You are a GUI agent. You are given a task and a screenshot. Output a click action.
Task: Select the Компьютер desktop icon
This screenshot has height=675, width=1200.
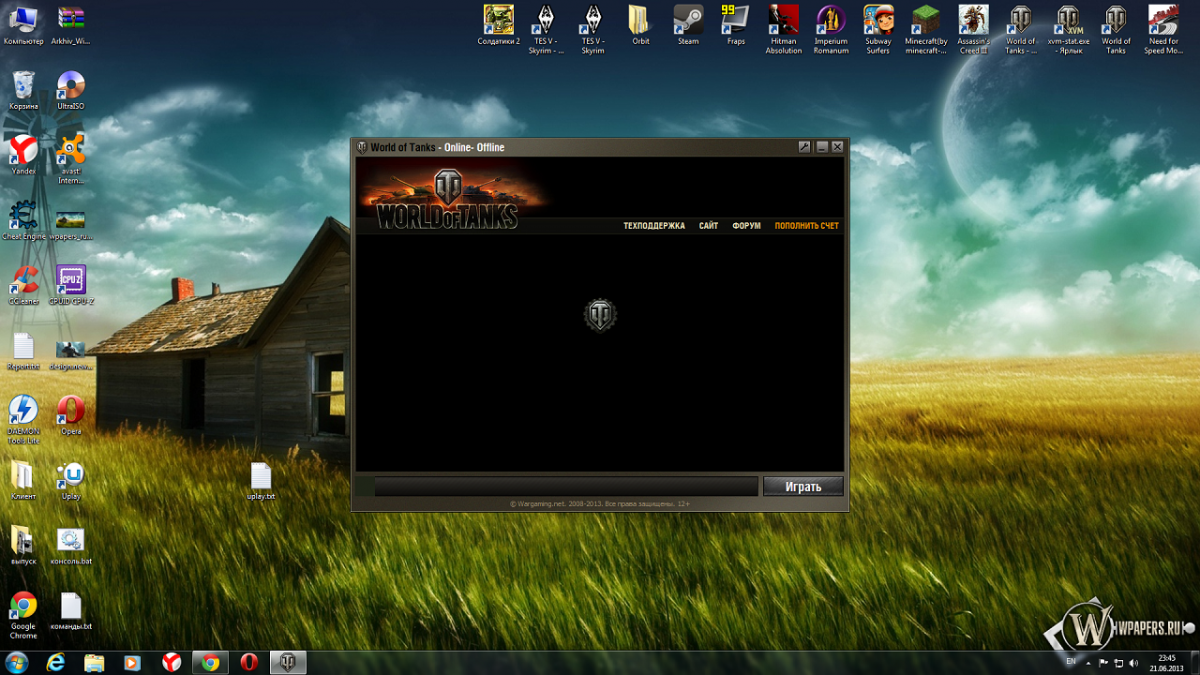(x=23, y=25)
